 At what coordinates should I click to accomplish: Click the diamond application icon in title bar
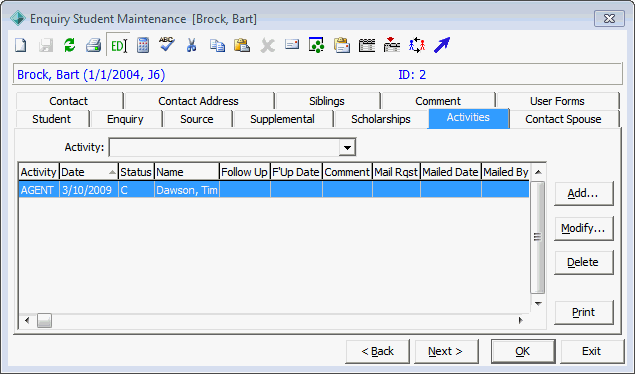pyautogui.click(x=18, y=19)
